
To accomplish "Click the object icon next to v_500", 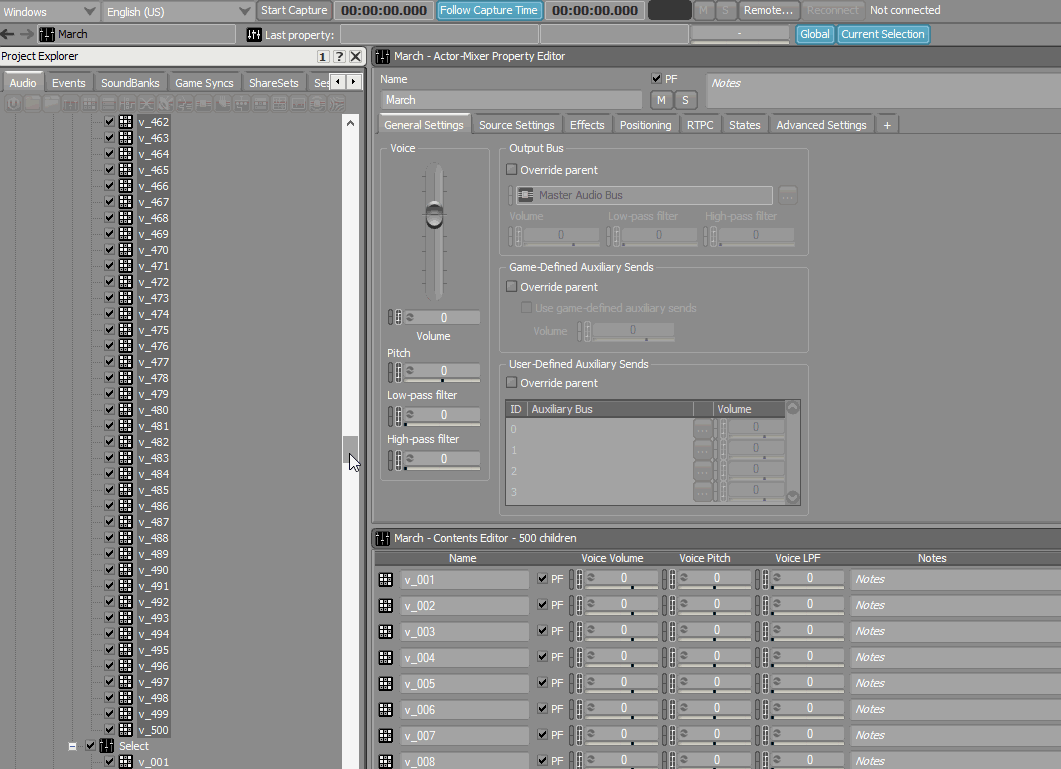I will (x=126, y=730).
